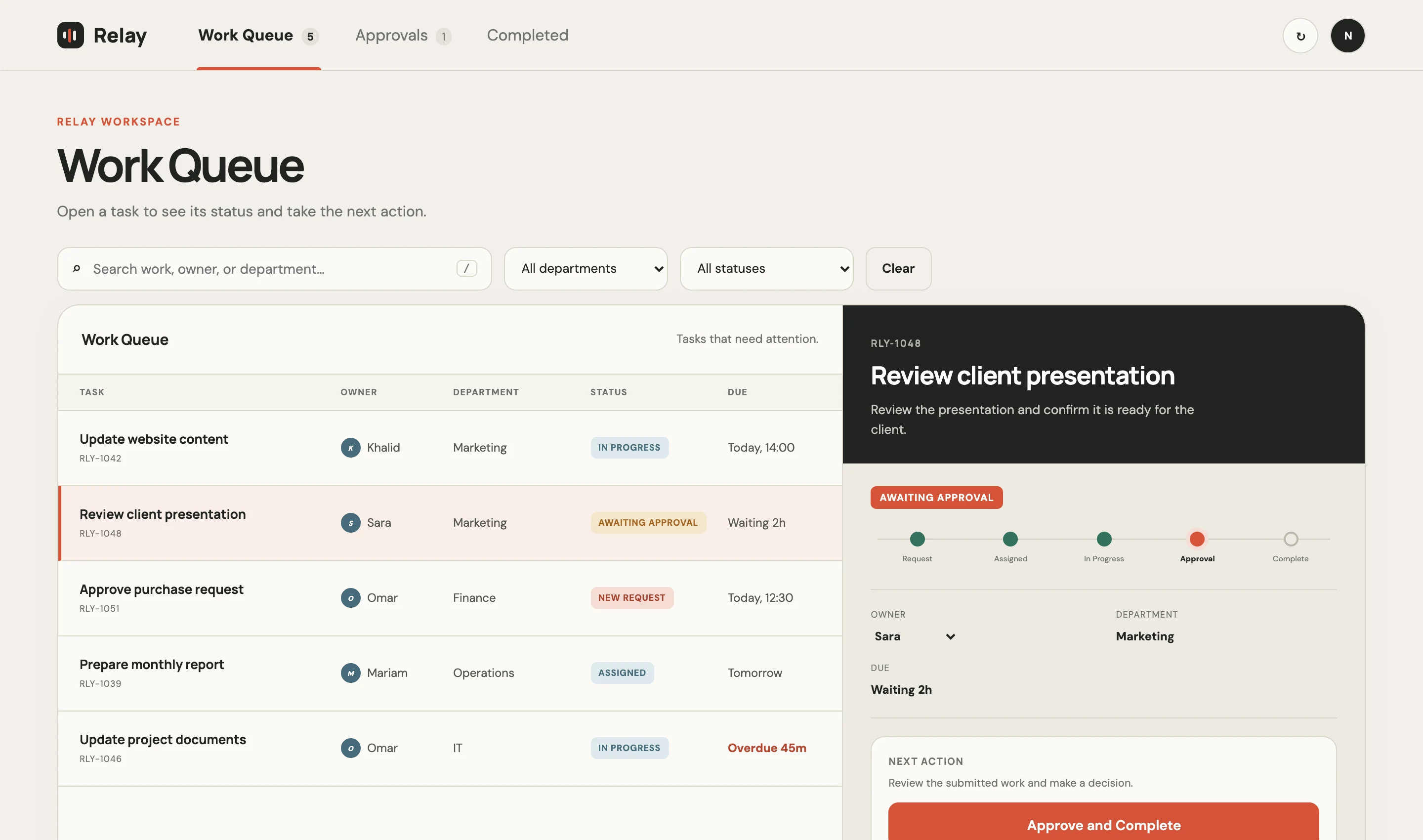This screenshot has height=840, width=1423.
Task: Open the N user avatar menu
Action: point(1348,36)
